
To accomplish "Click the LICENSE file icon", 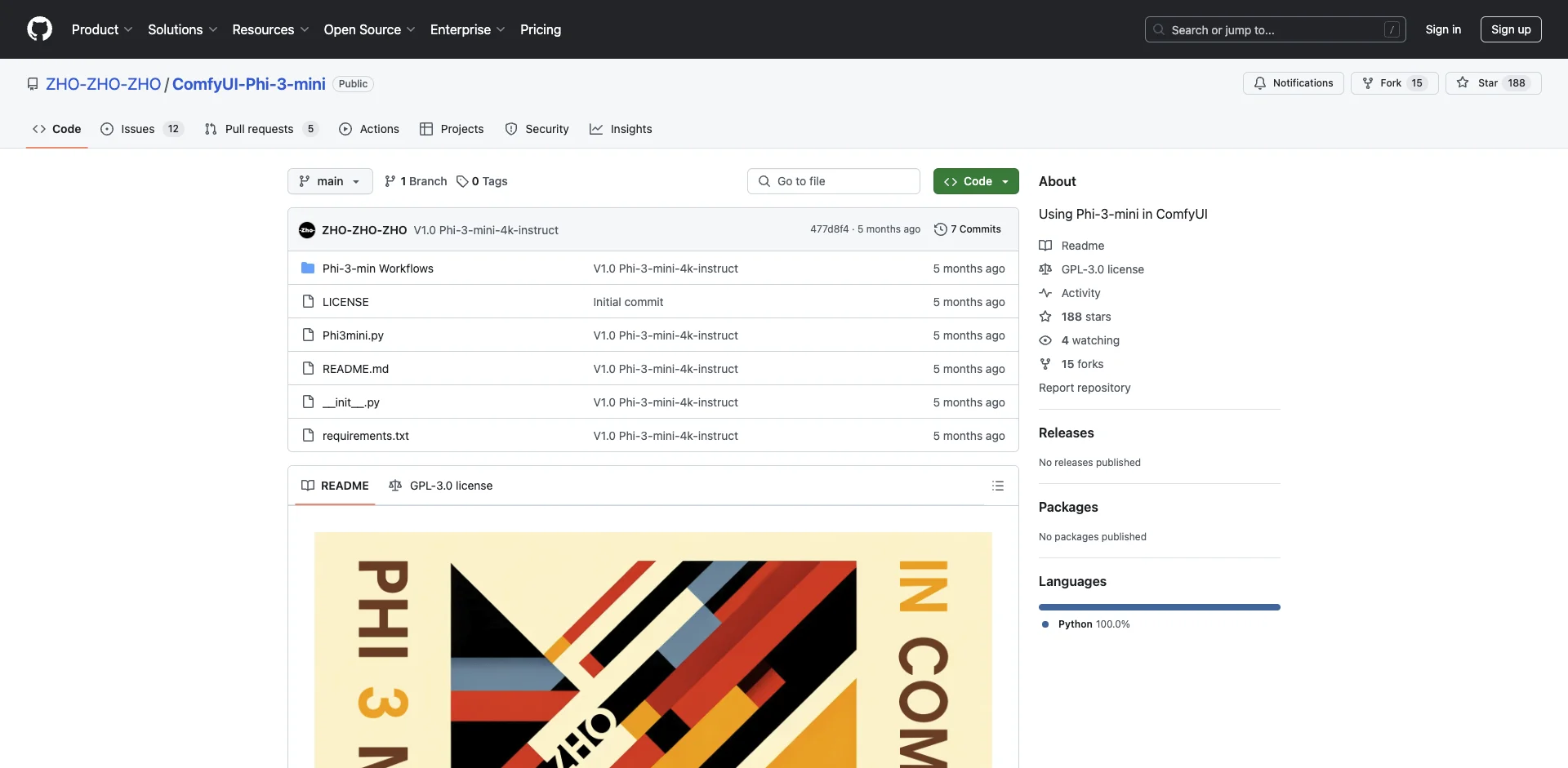I will (x=308, y=302).
